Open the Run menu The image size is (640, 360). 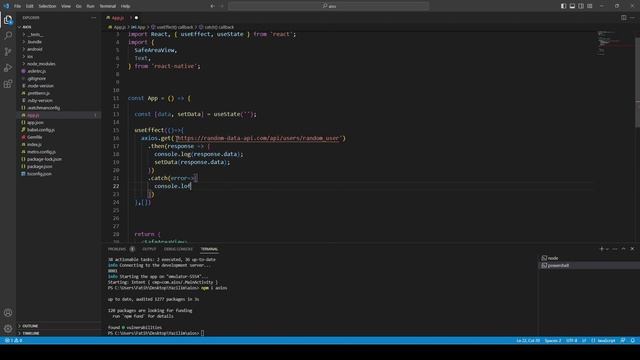tap(90, 6)
